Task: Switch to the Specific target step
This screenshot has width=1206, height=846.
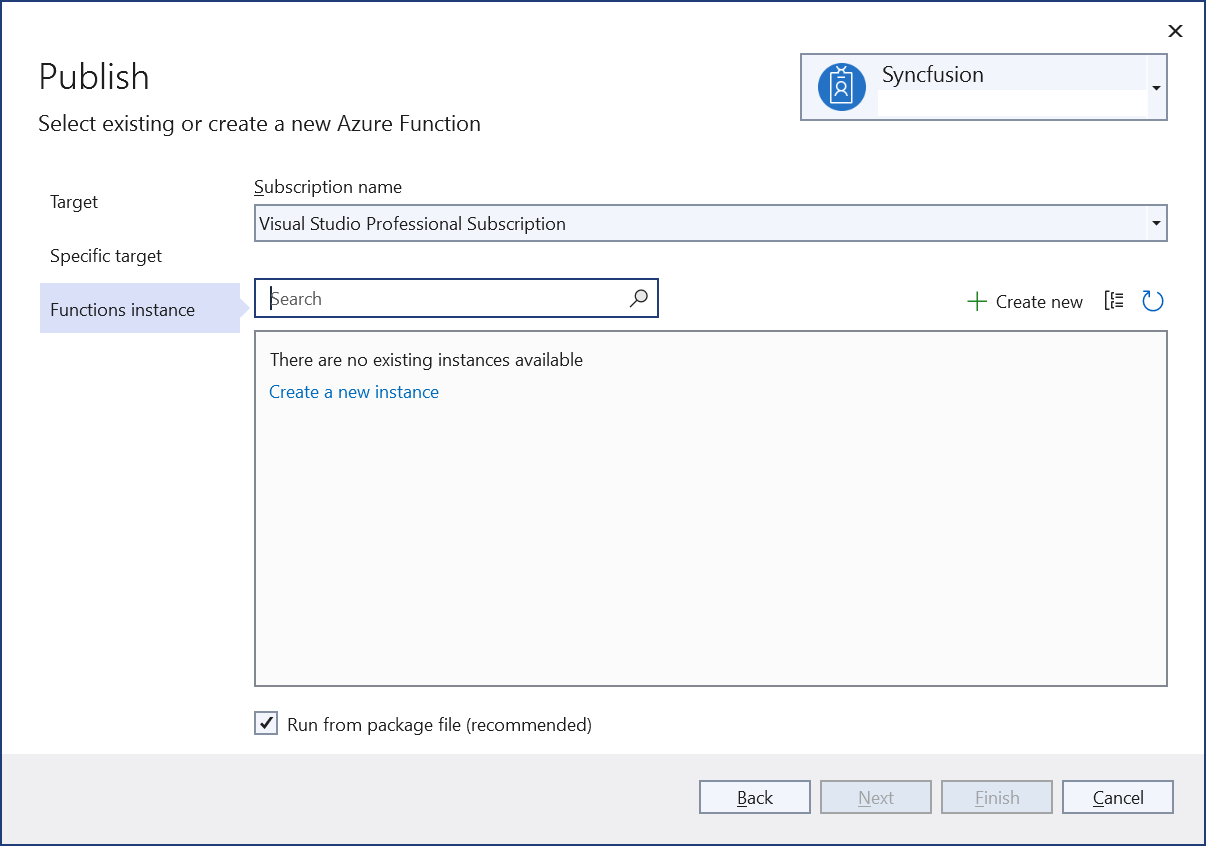Action: click(106, 256)
